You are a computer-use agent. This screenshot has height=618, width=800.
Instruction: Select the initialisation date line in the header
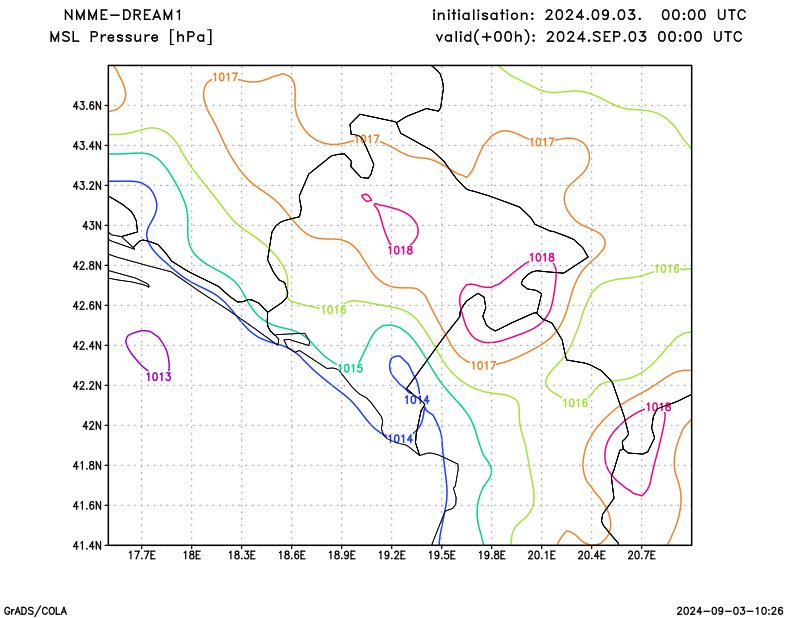pyautogui.click(x=589, y=15)
